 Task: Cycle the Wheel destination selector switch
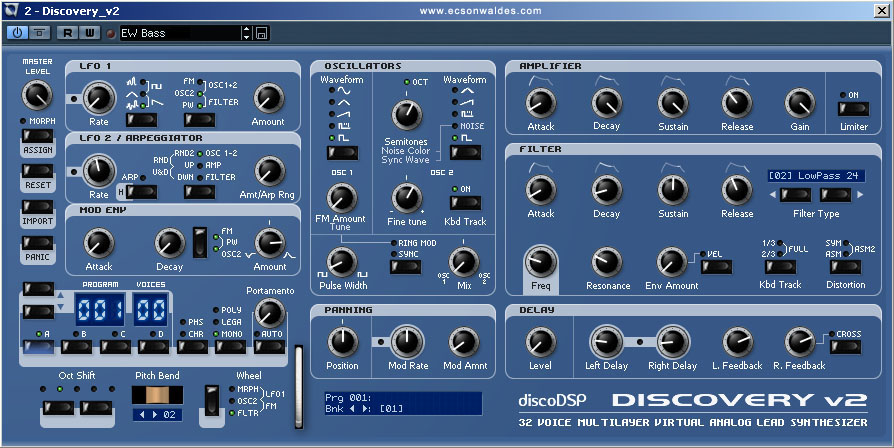click(x=212, y=401)
